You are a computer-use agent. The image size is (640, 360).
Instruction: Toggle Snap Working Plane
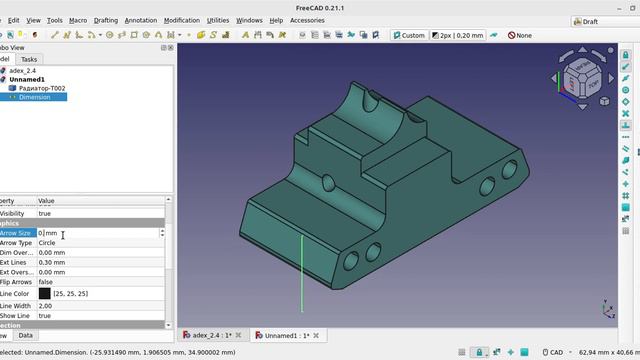pyautogui.click(x=625, y=208)
